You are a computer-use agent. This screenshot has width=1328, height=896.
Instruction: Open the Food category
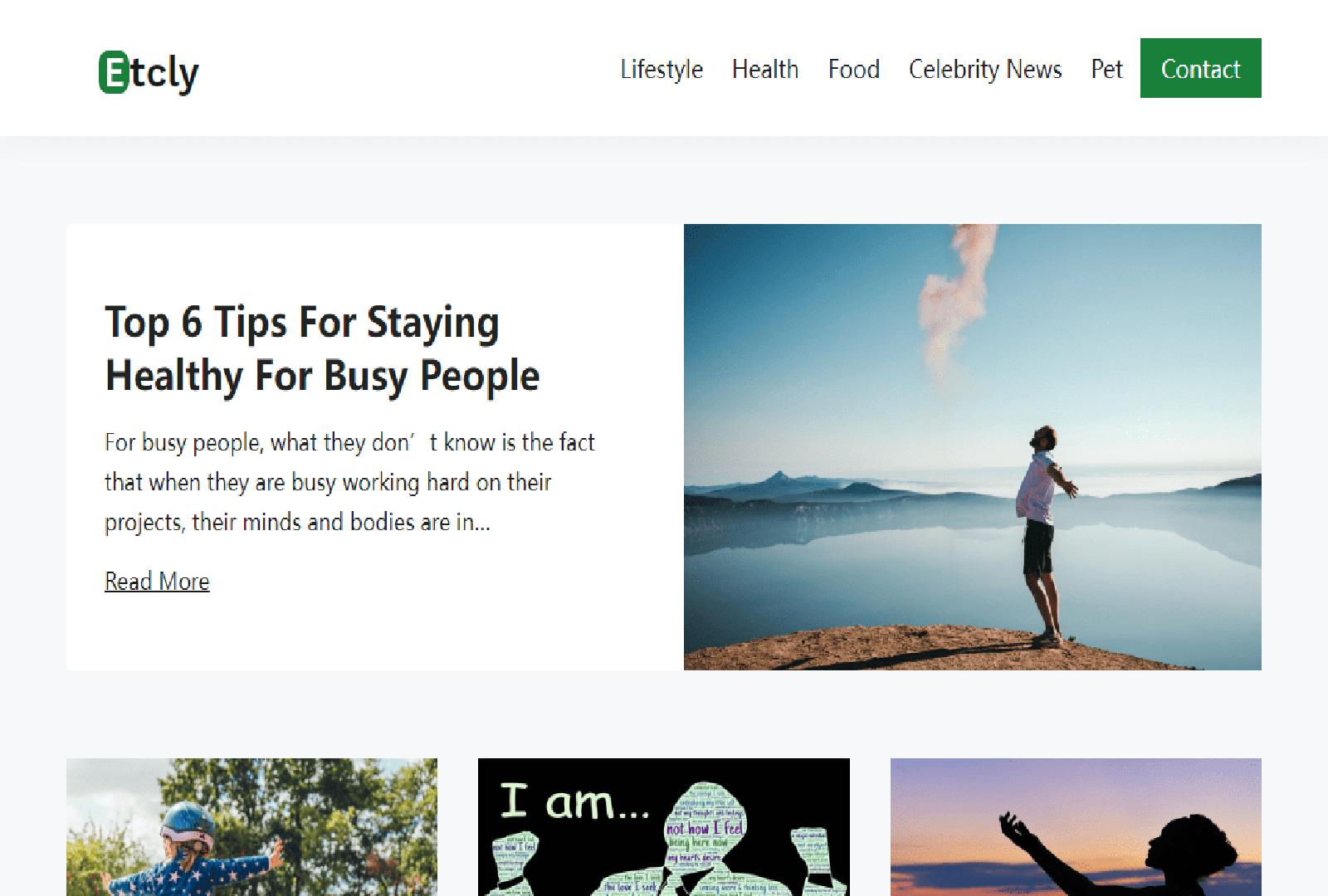click(853, 69)
